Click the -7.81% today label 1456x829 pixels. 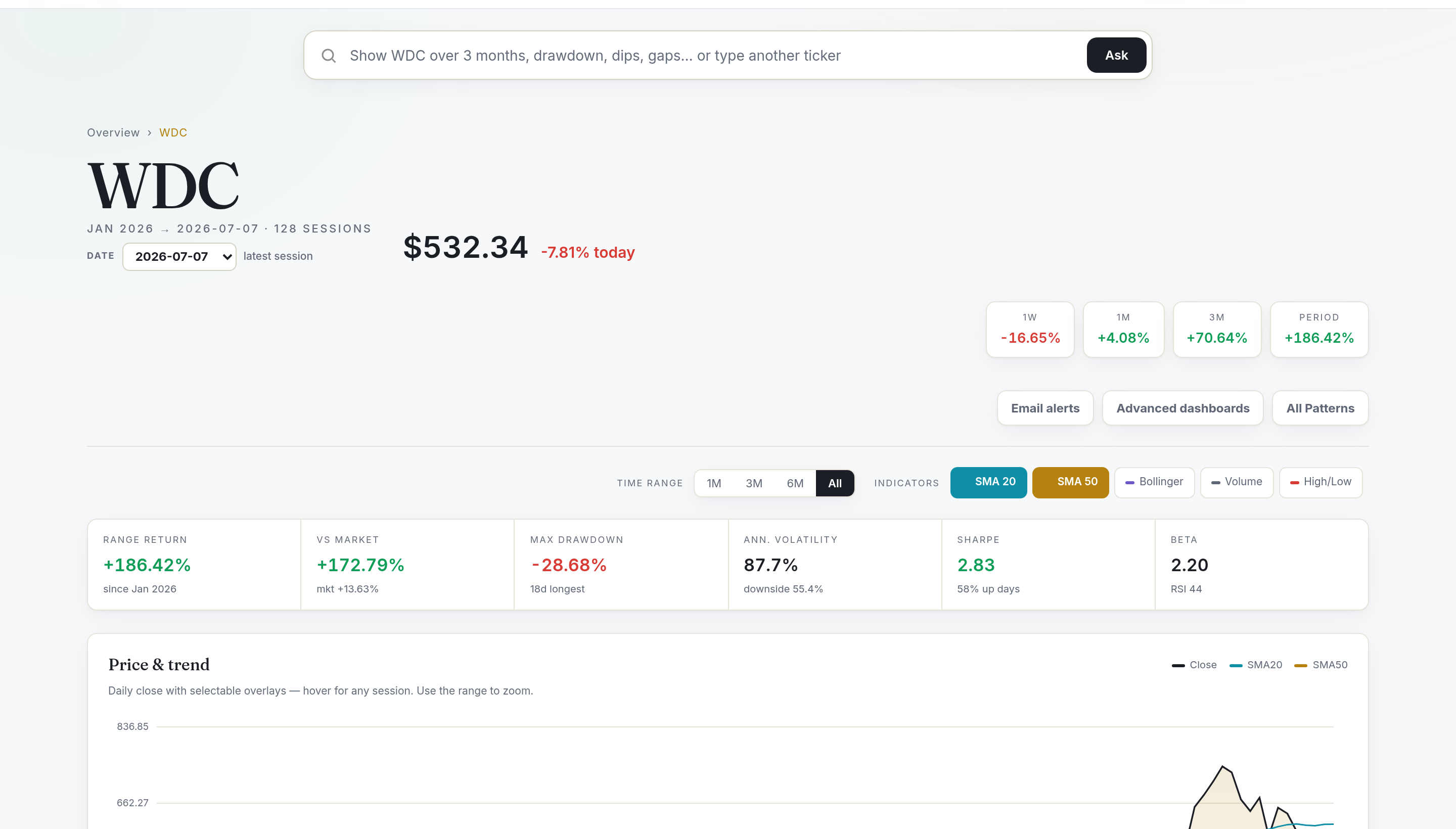[x=587, y=252]
